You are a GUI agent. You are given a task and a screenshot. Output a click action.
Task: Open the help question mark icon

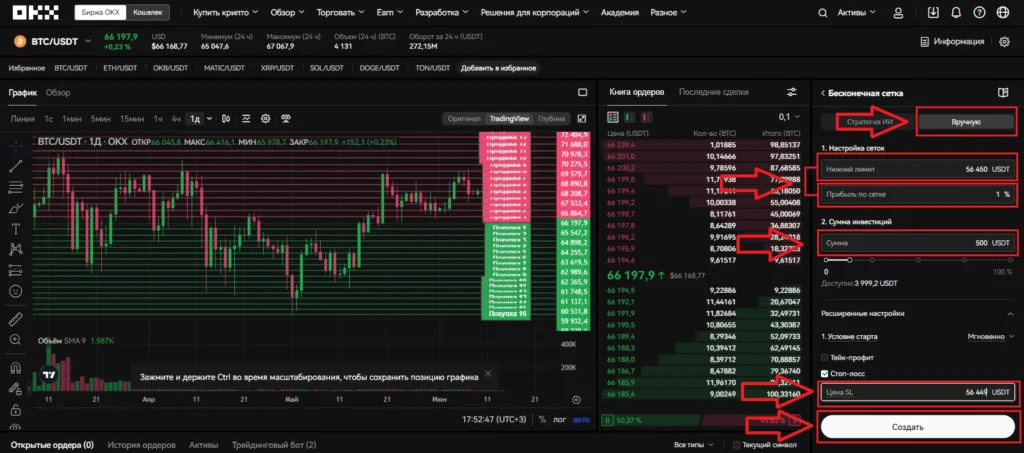click(979, 12)
